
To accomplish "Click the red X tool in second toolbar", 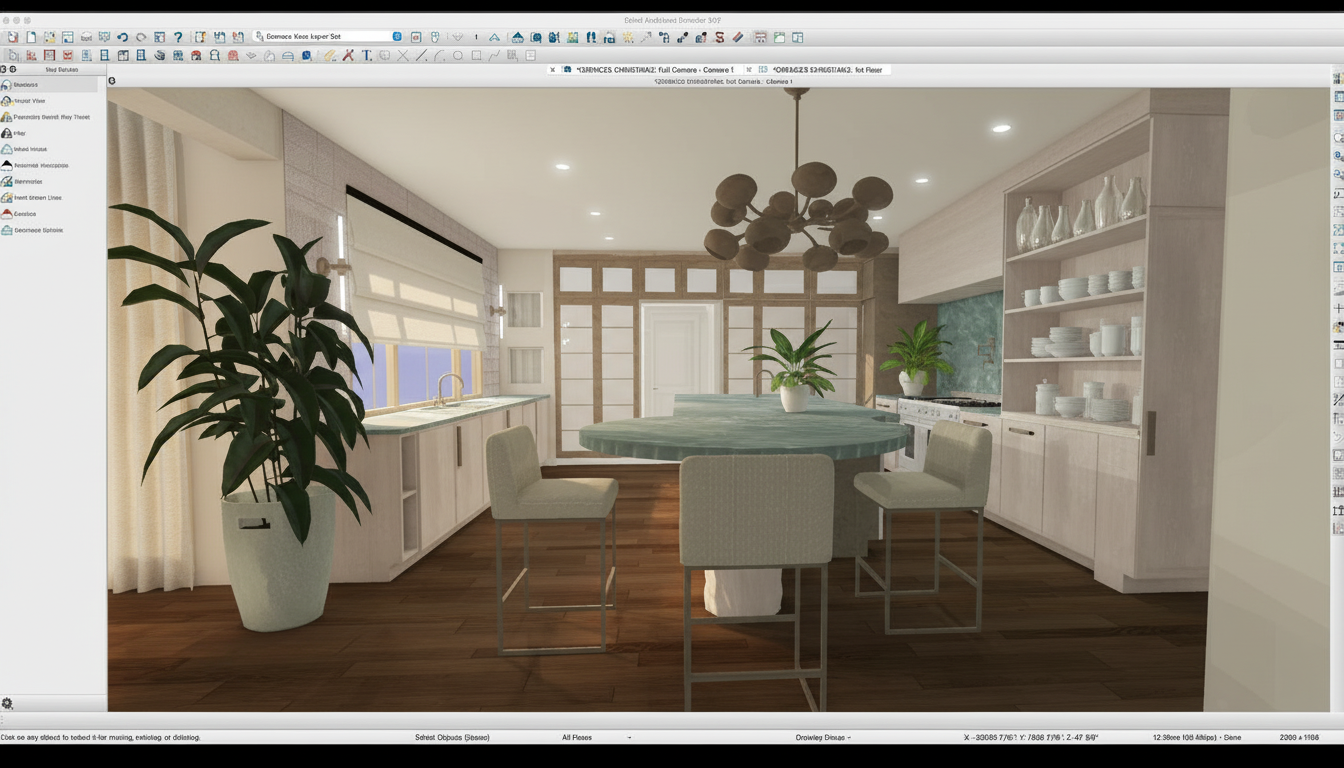I will click(348, 56).
